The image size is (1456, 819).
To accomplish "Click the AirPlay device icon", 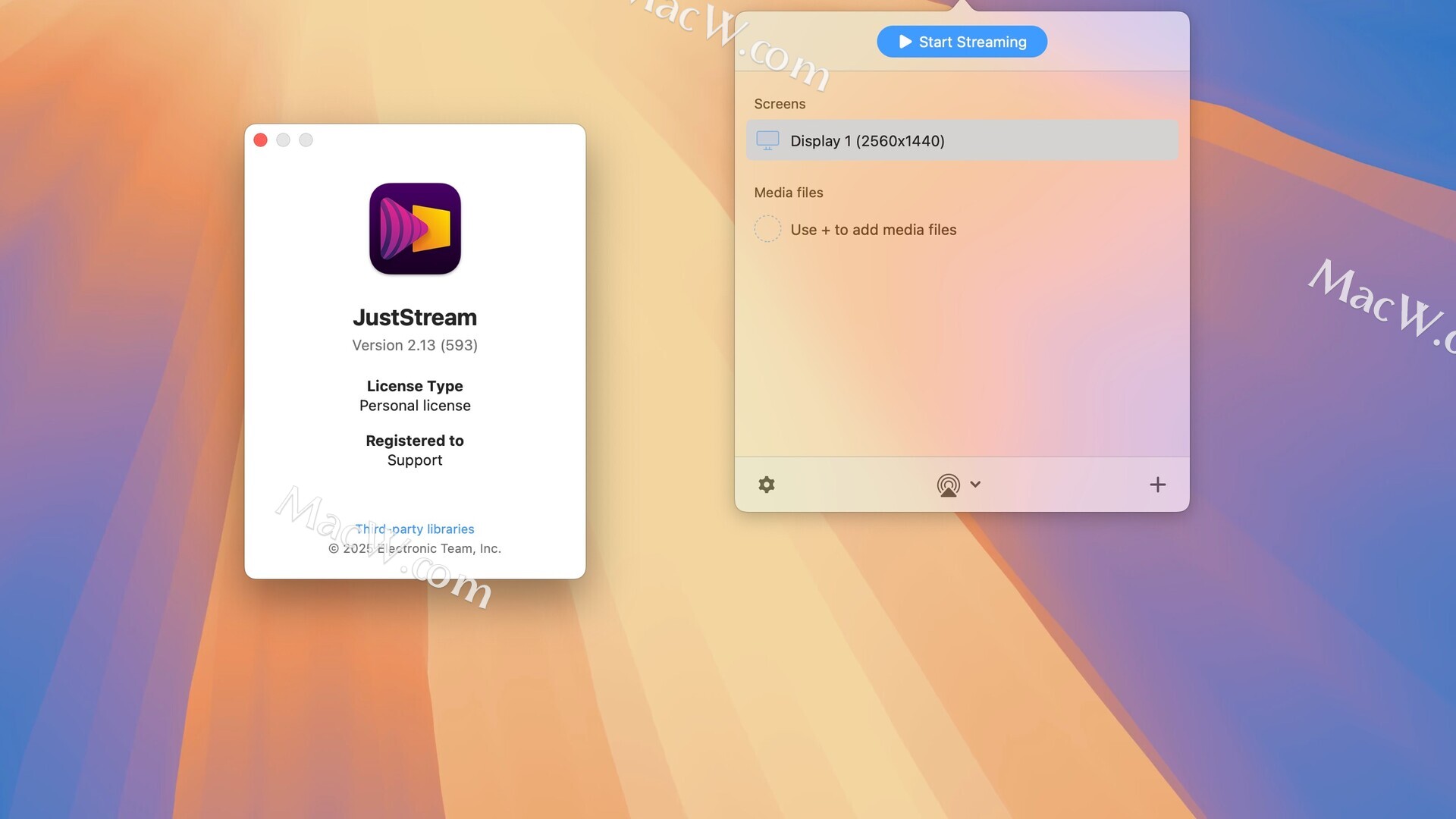I will pyautogui.click(x=948, y=485).
